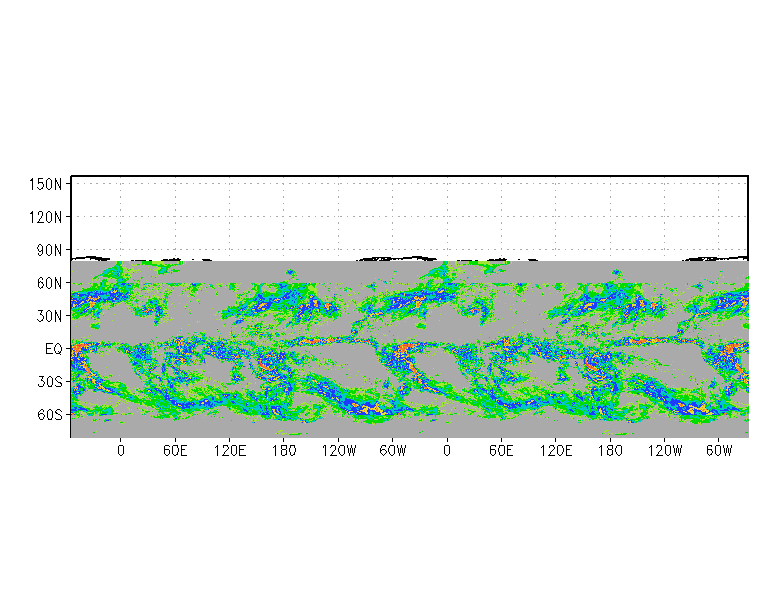Viewport: 784px width, 612px height.
Task: Select the leftmost 120W longitude label
Action: (x=338, y=451)
